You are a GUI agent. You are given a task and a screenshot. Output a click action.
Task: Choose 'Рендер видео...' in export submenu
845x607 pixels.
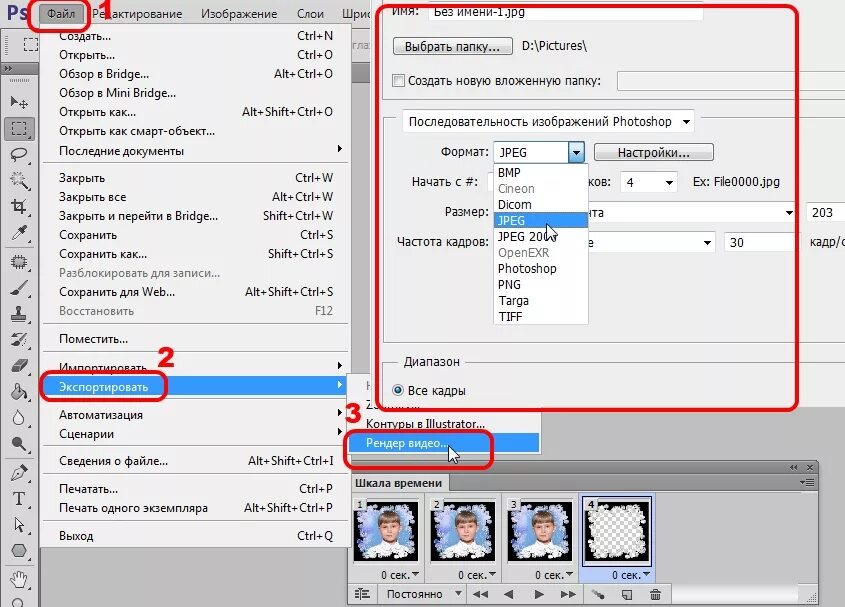(x=442, y=443)
